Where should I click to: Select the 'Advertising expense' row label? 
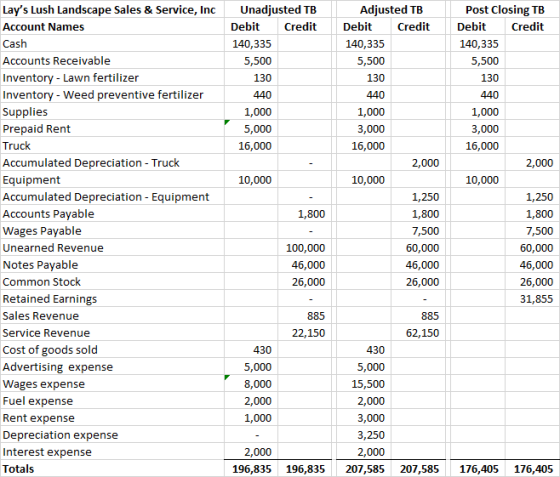pos(112,367)
